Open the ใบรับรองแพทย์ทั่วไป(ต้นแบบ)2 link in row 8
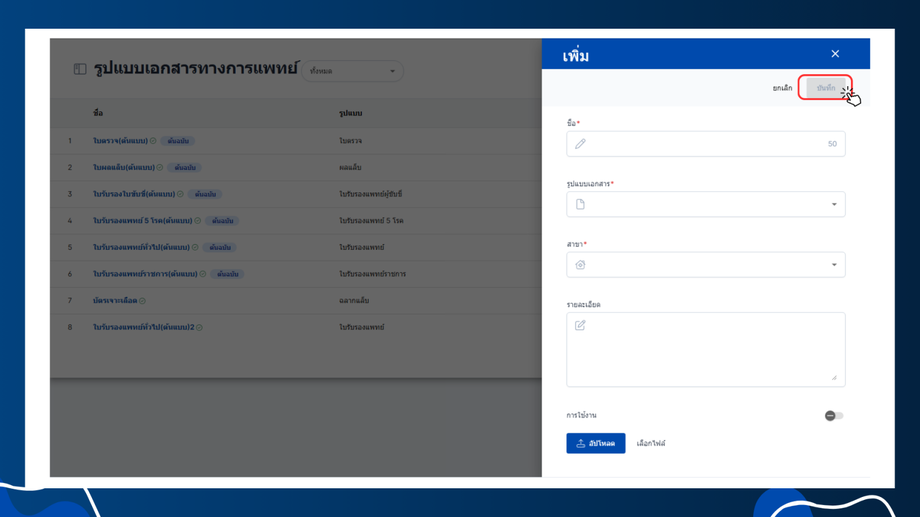The width and height of the screenshot is (920, 517). point(144,327)
